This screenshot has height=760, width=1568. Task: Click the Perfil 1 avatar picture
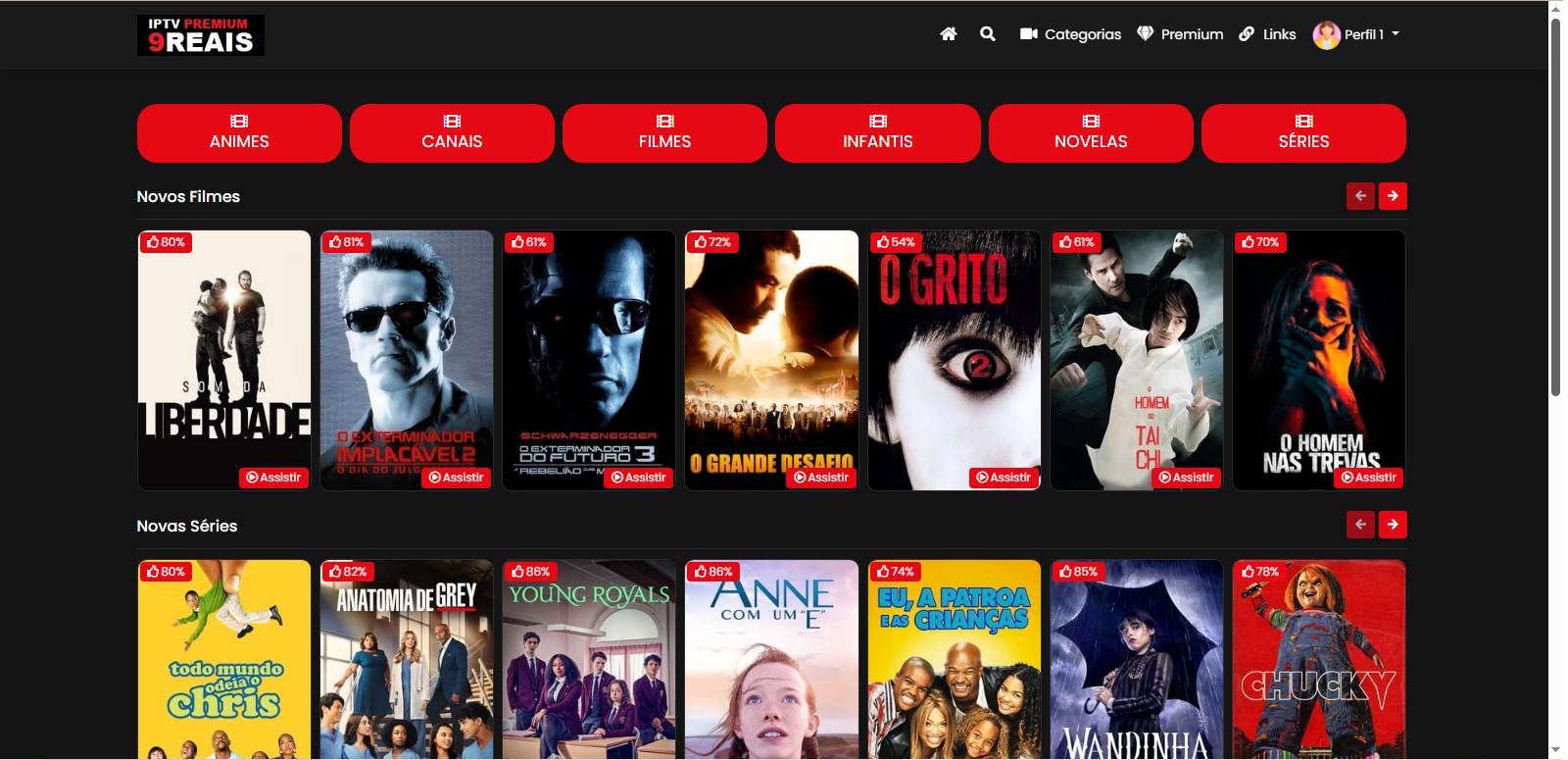tap(1327, 35)
